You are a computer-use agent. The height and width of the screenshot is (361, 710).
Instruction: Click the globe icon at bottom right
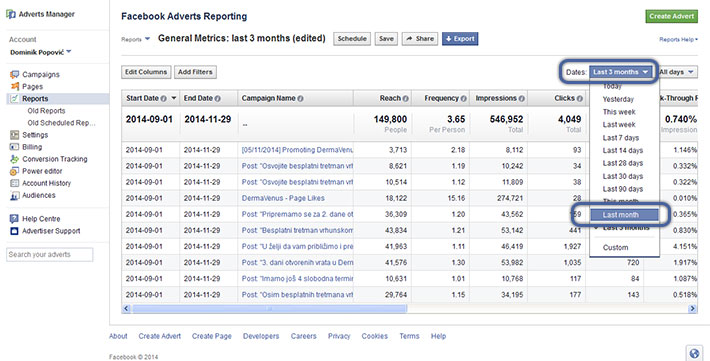tap(694, 353)
